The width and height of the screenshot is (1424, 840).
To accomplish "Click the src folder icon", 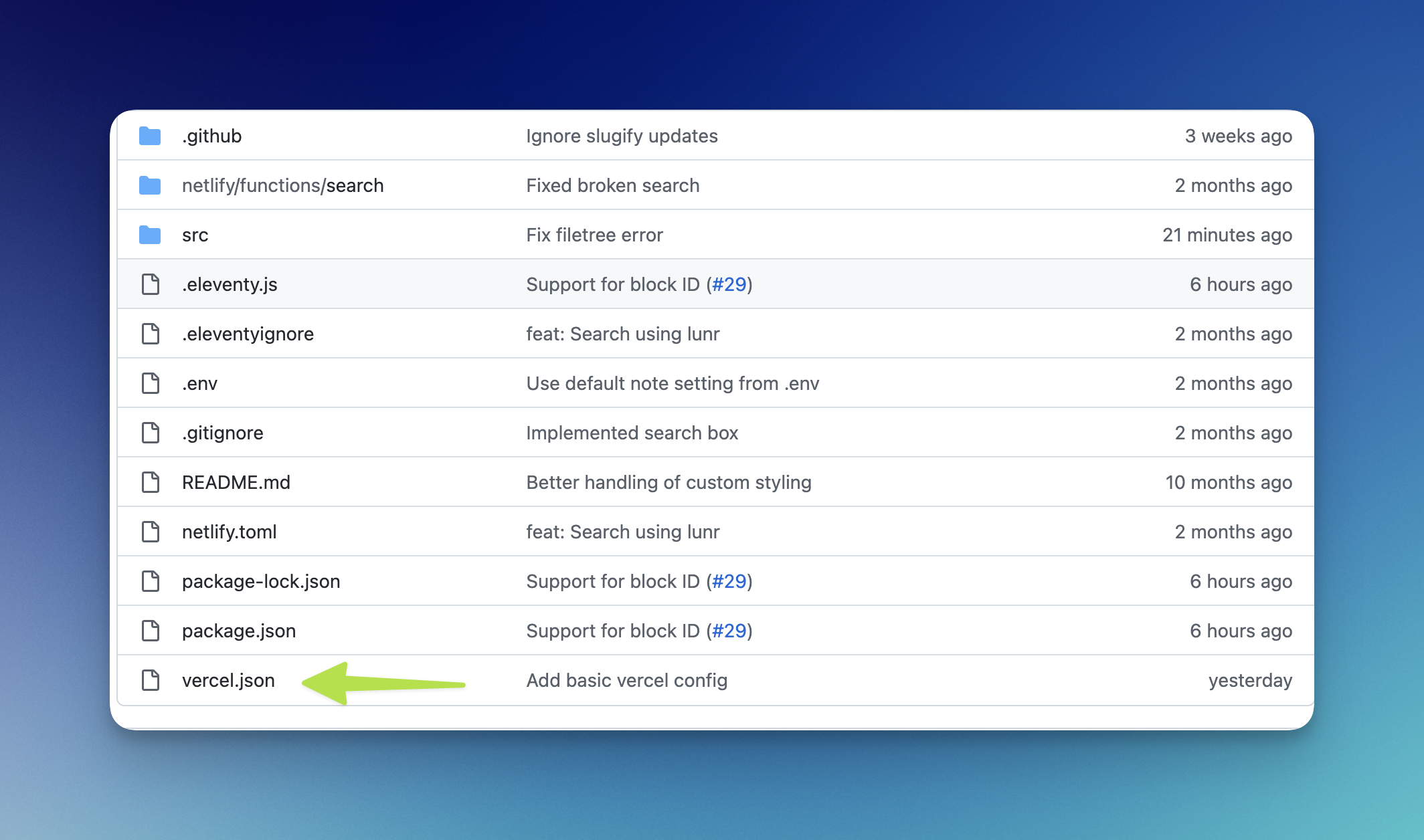I will (x=150, y=235).
